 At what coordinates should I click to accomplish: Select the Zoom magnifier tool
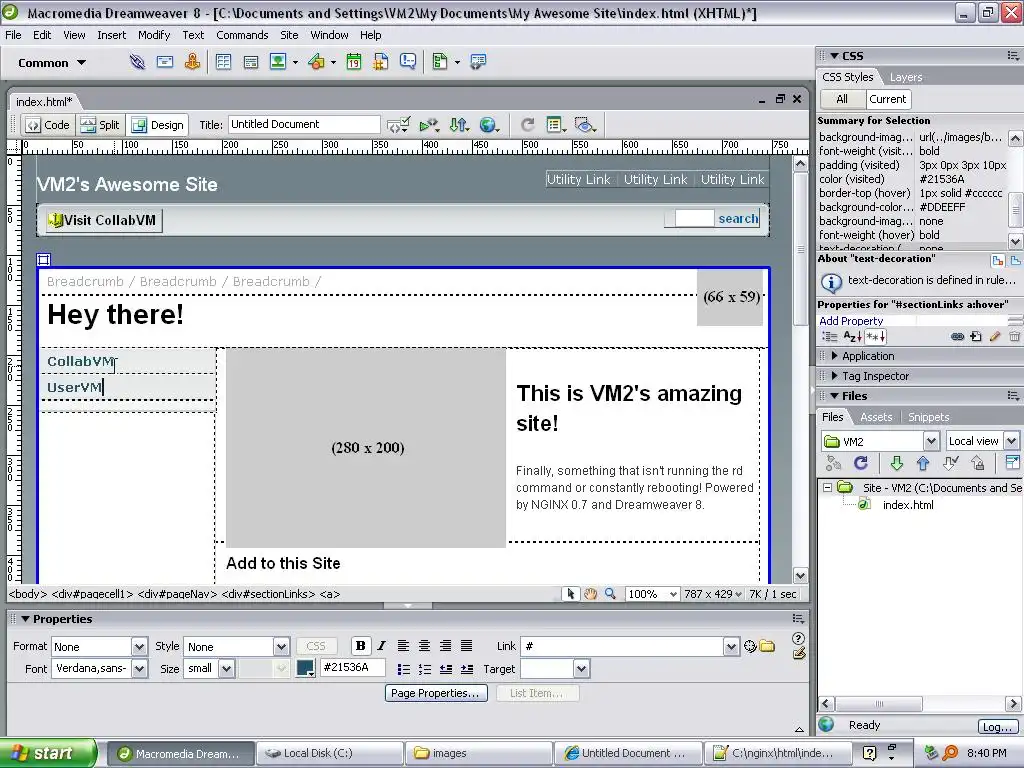point(610,594)
